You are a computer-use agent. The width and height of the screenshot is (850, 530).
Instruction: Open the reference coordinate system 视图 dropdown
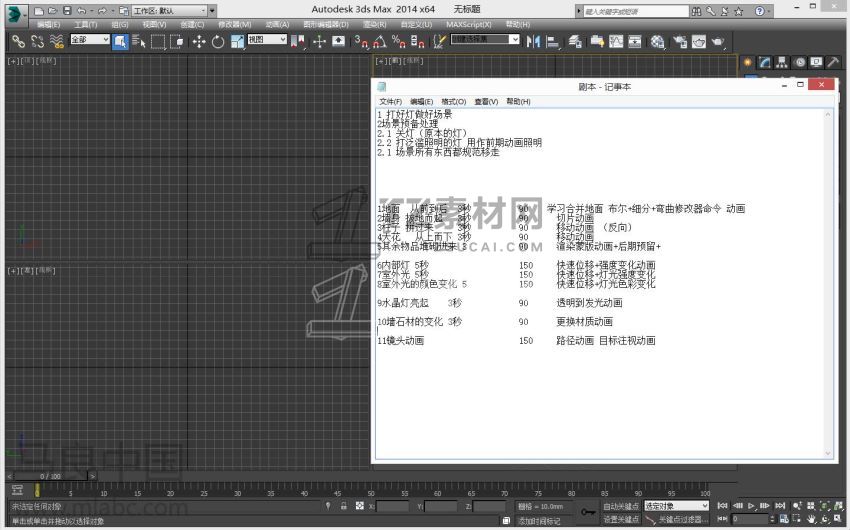coord(266,40)
